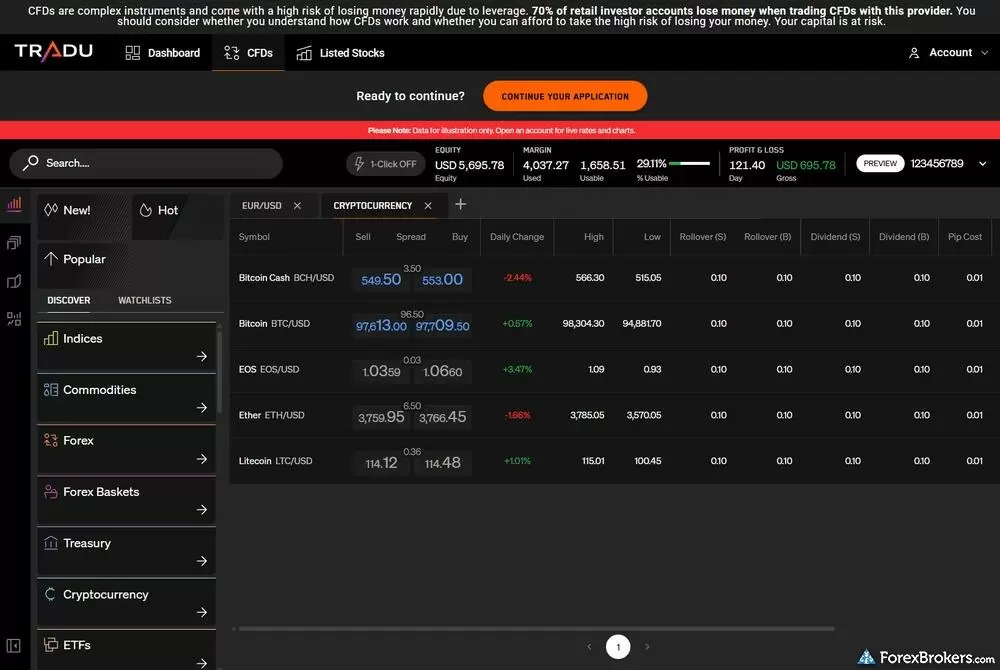Click the Hot flame icon

tap(146, 210)
